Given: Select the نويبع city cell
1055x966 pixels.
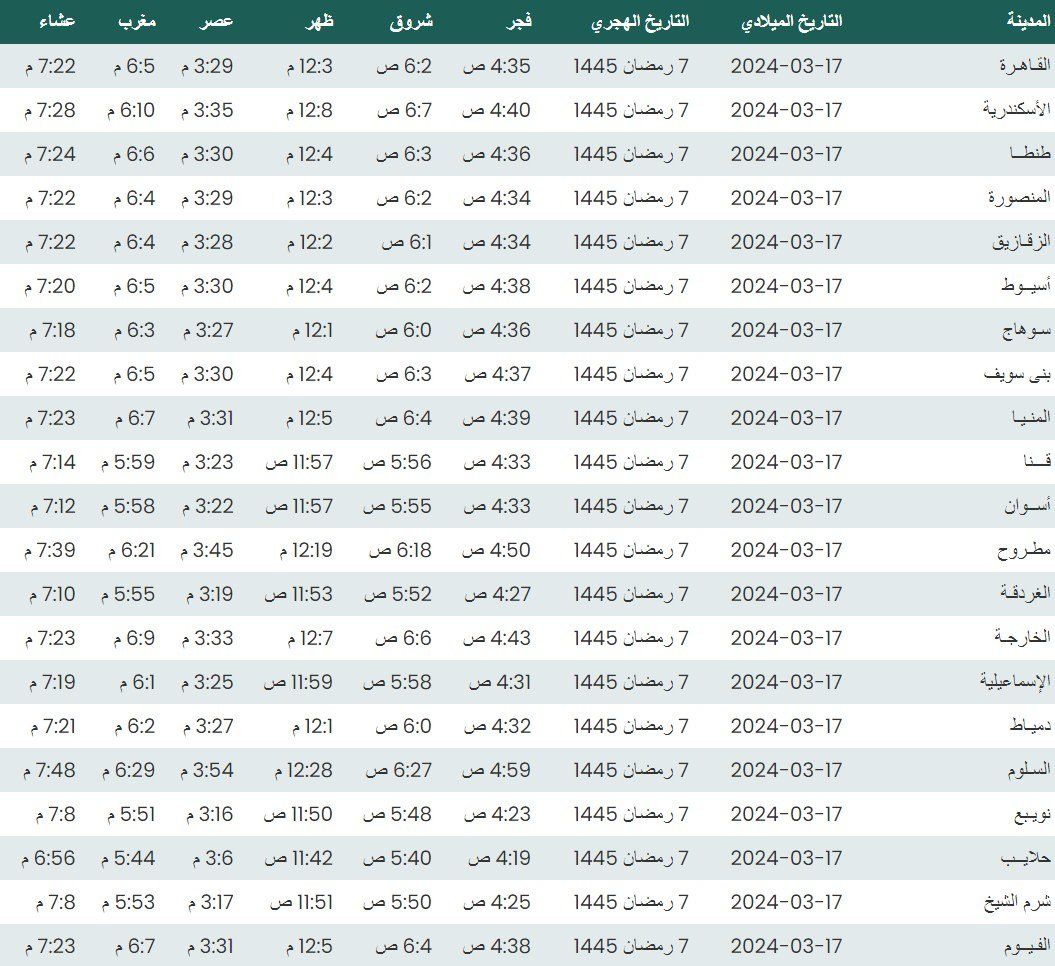Looking at the screenshot, I should tap(1032, 814).
